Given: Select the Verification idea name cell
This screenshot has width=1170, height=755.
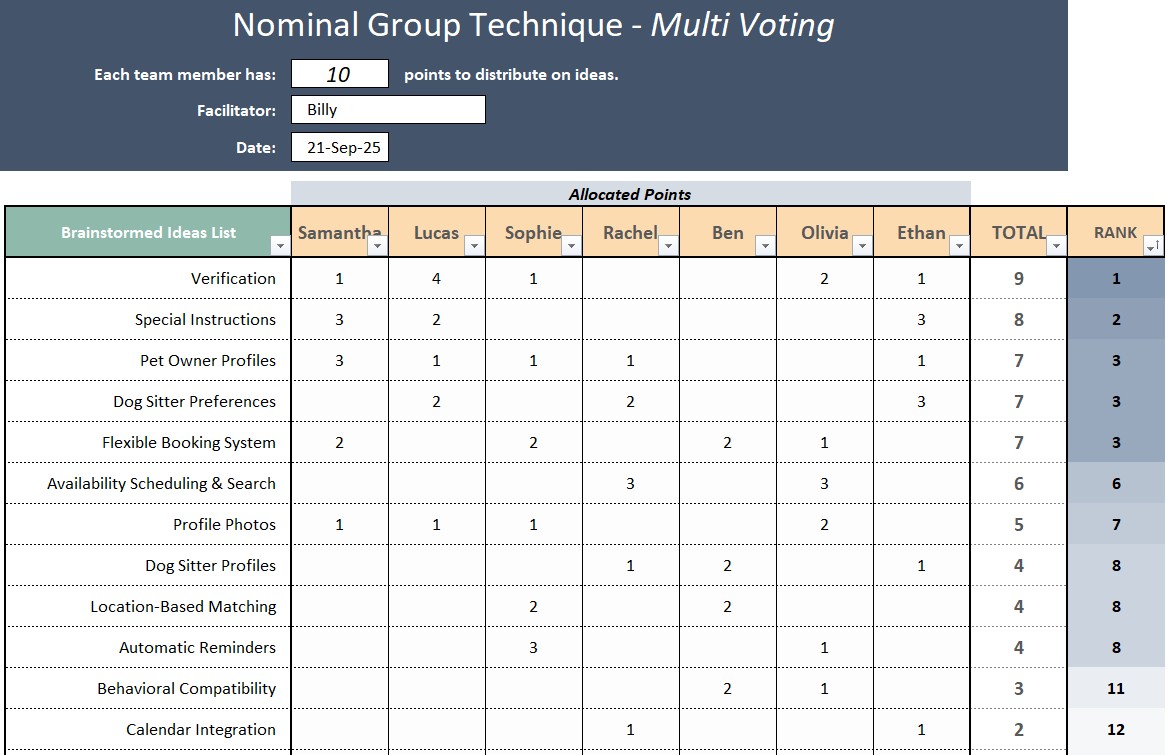Looking at the screenshot, I should tap(148, 279).
